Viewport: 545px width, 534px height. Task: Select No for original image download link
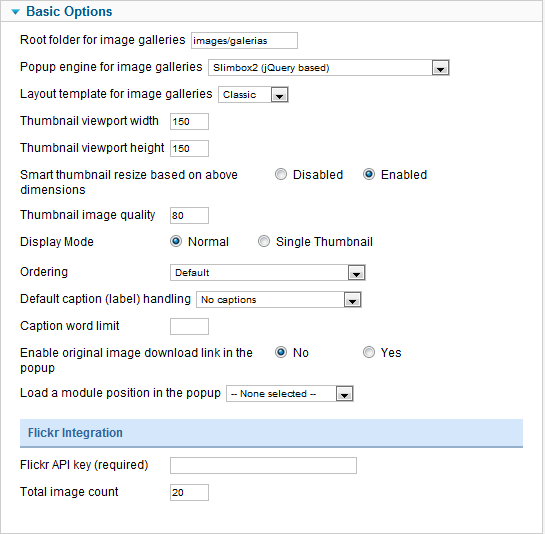click(281, 352)
